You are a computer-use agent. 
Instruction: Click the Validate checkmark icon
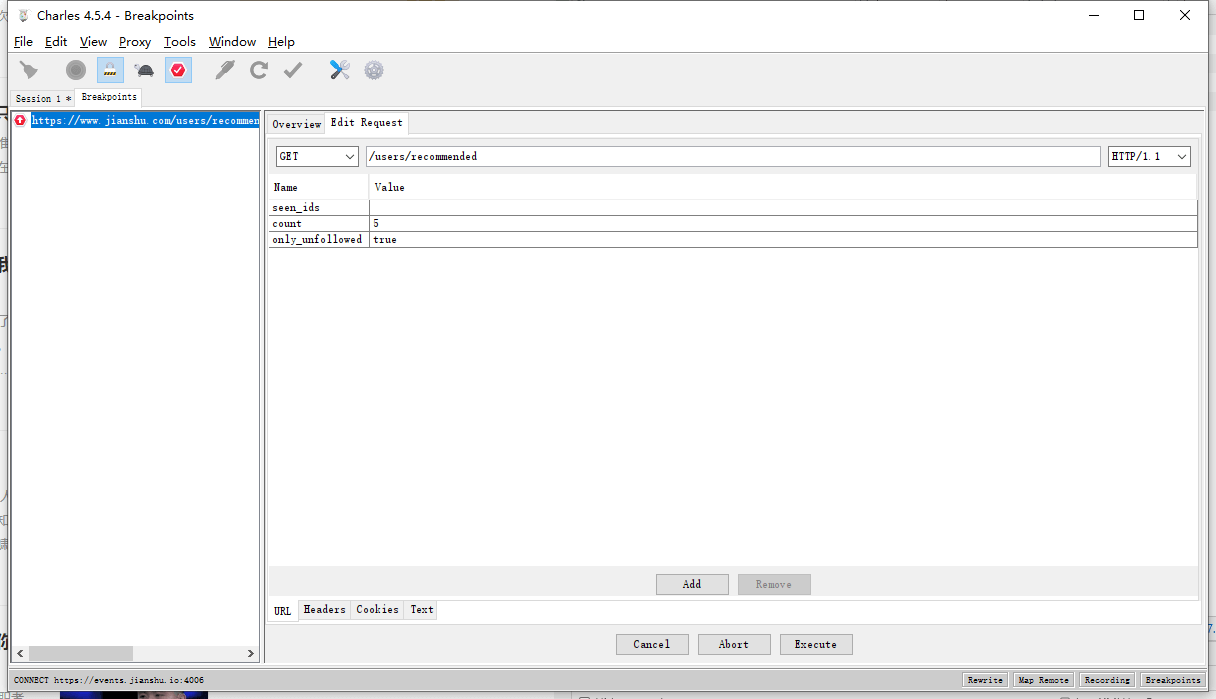293,70
